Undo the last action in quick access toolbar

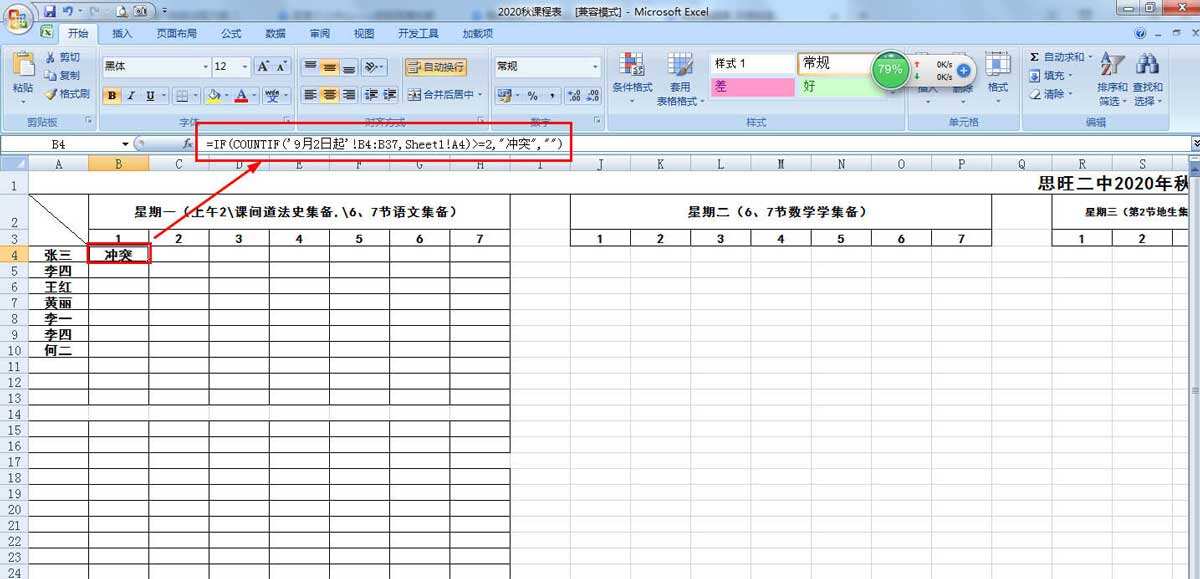[x=68, y=11]
